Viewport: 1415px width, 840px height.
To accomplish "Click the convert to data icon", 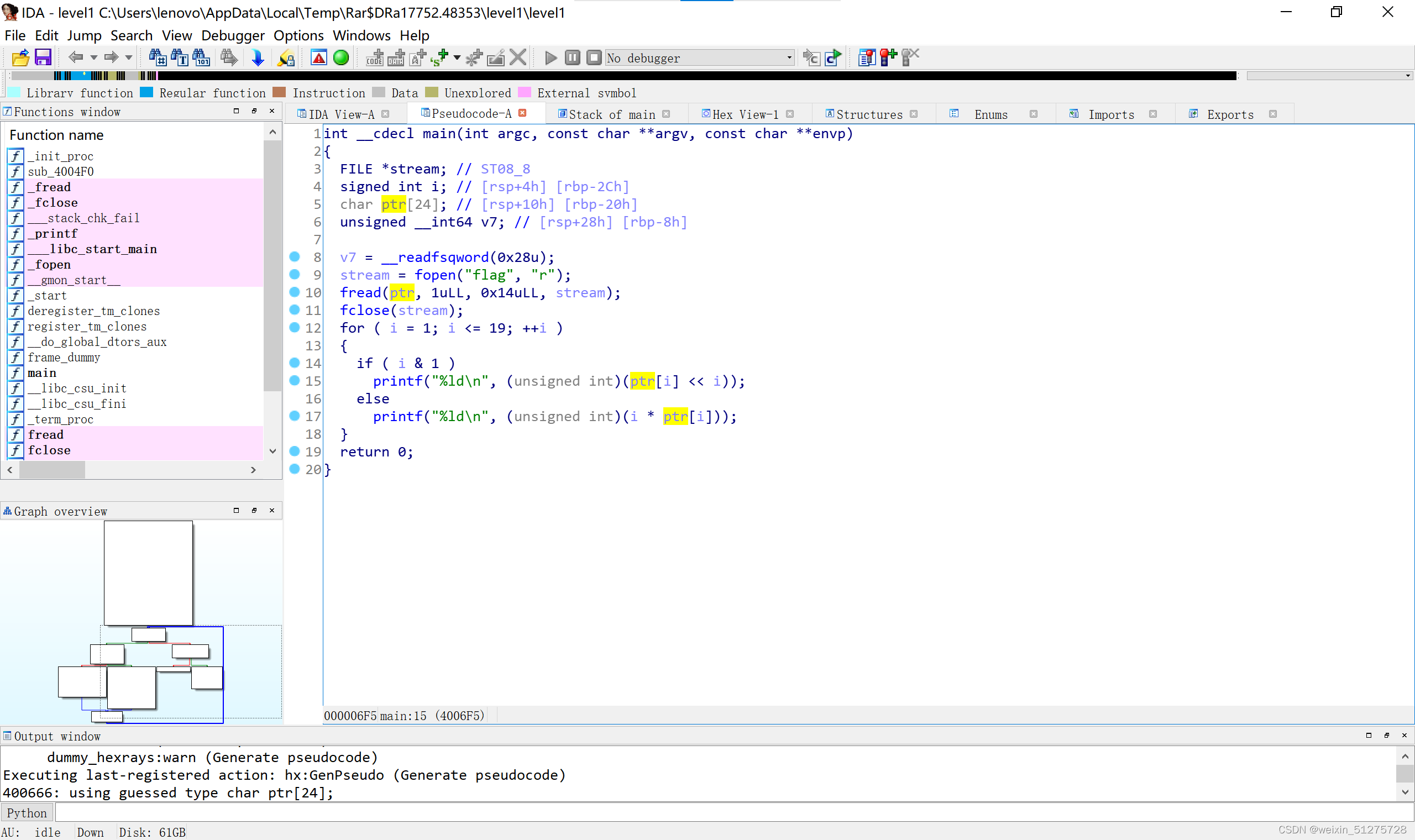I will click(396, 57).
